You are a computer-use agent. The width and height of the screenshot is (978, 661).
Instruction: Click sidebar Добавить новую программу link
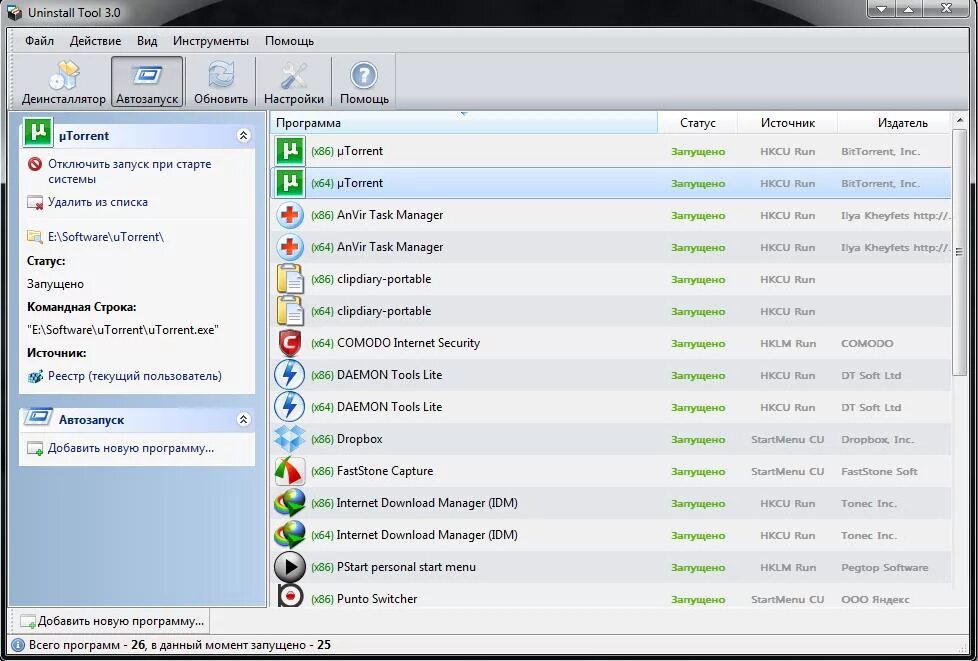click(131, 448)
